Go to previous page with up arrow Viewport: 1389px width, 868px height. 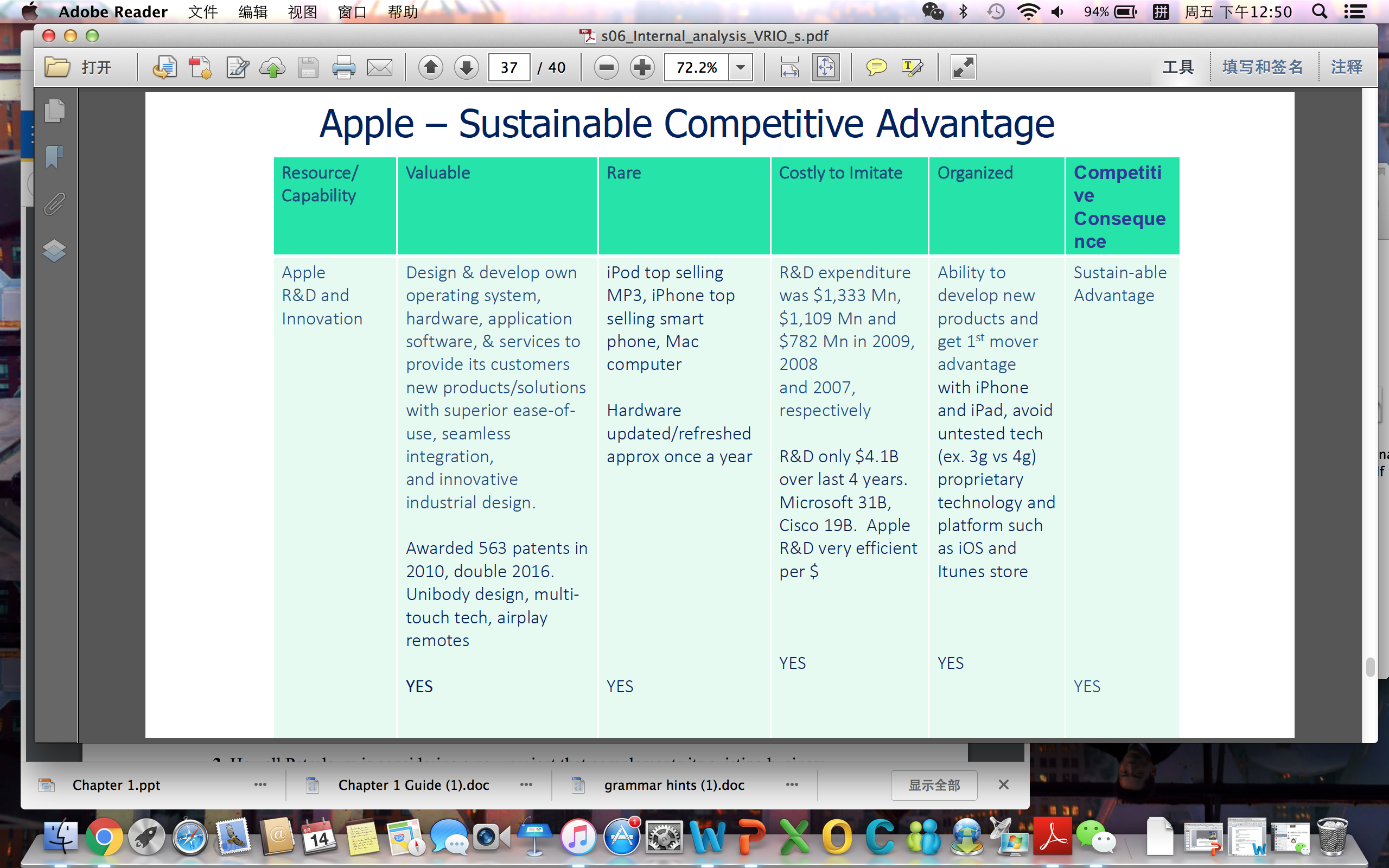click(430, 68)
